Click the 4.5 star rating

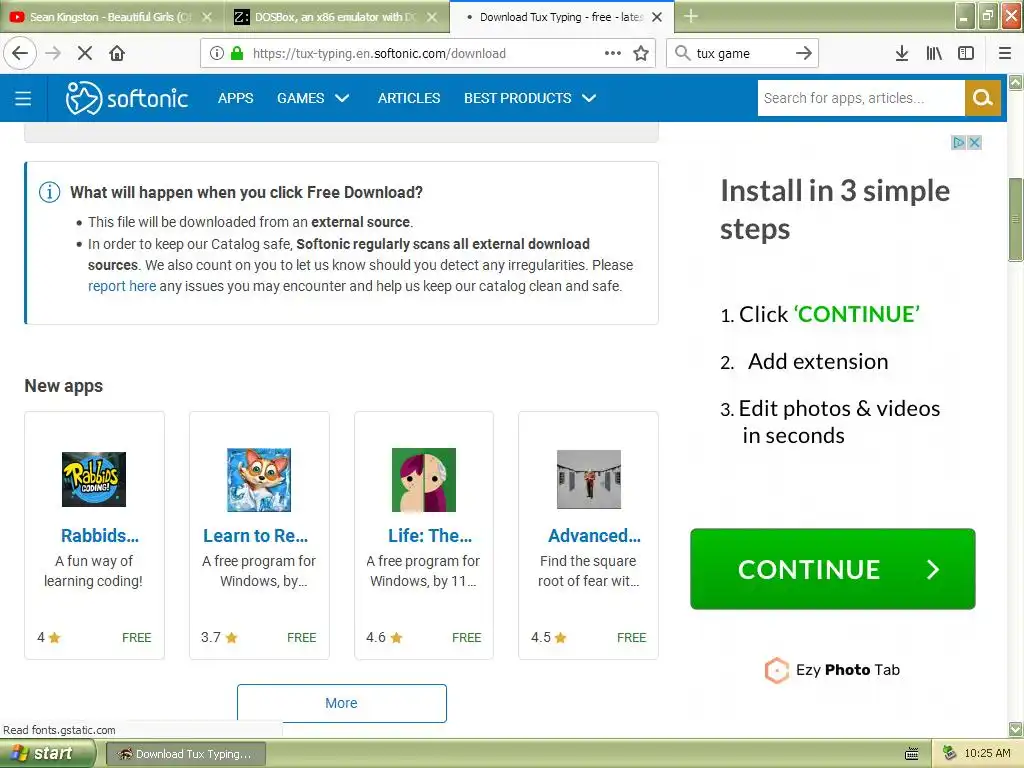point(549,637)
